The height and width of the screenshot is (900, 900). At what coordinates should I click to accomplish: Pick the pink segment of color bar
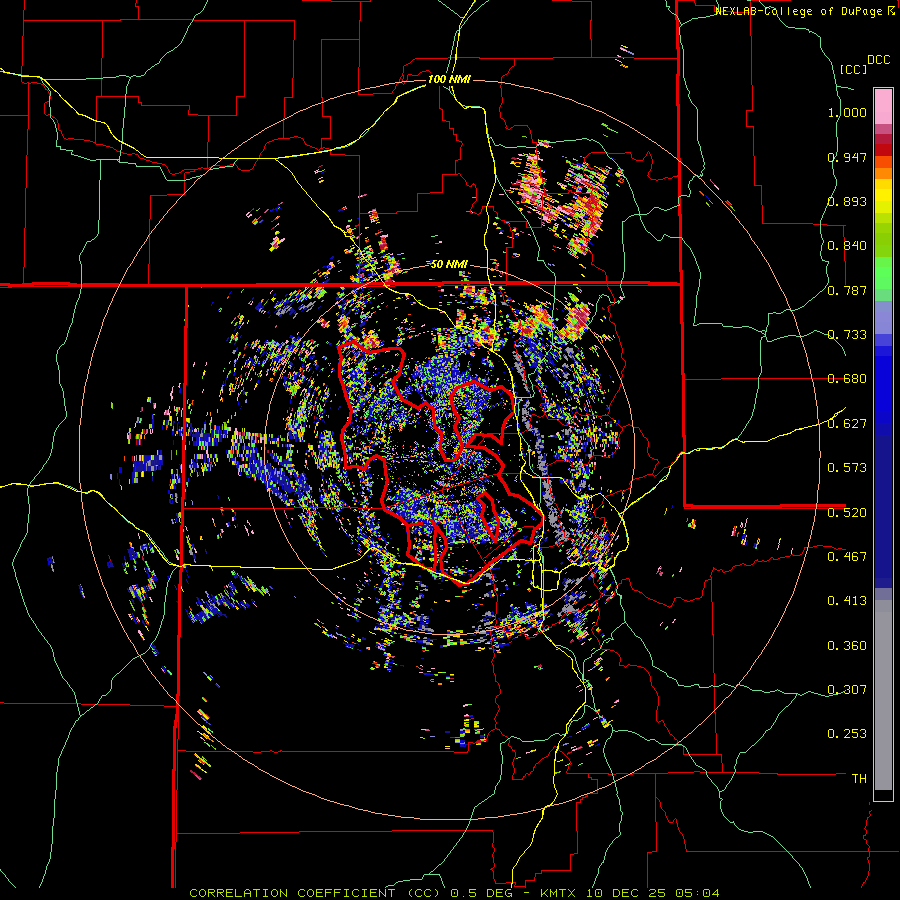coord(883,106)
